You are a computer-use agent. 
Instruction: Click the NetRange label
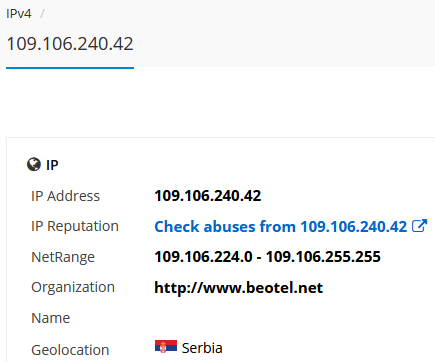click(x=63, y=257)
